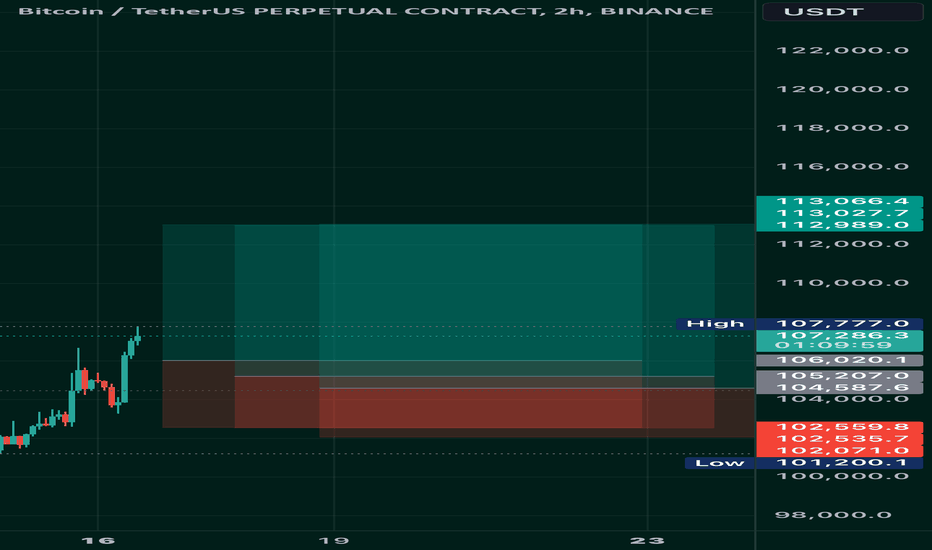Click the 110,000.0 price axis tick
This screenshot has width=932, height=550.
tap(843, 282)
